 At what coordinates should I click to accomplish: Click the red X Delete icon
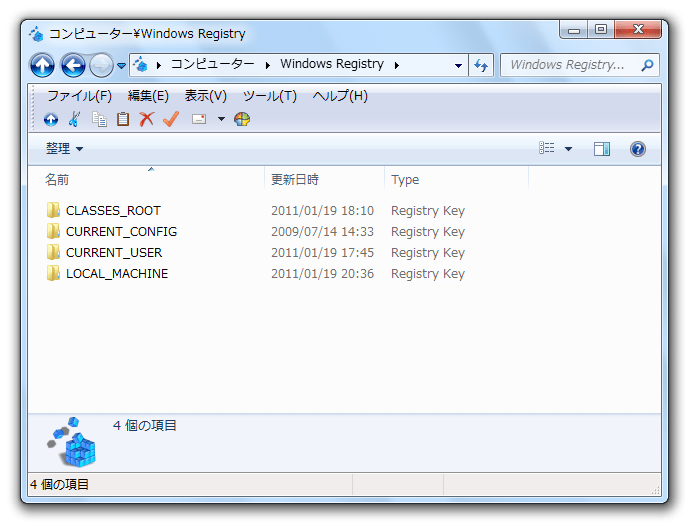click(146, 119)
